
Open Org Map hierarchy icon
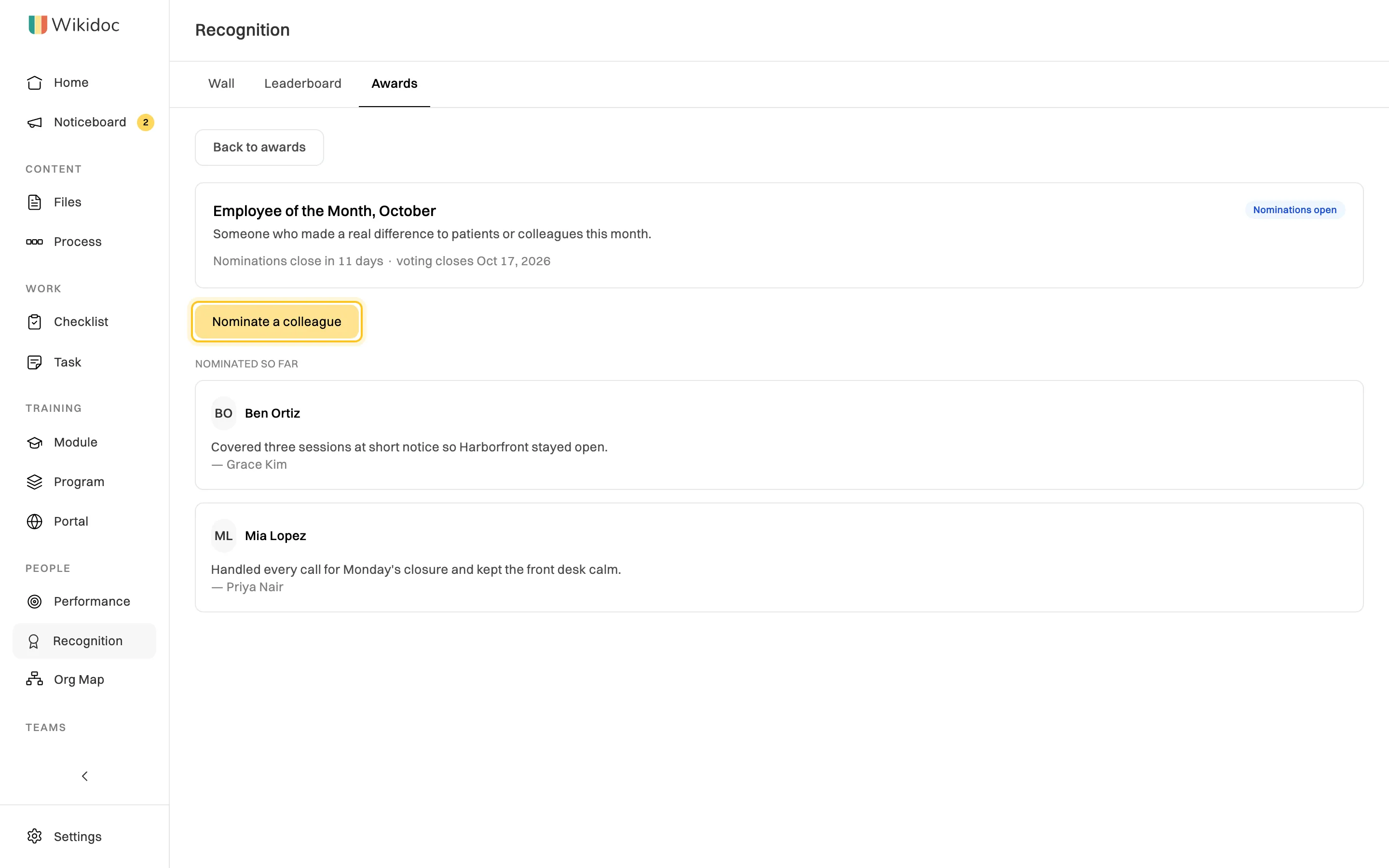(34, 679)
